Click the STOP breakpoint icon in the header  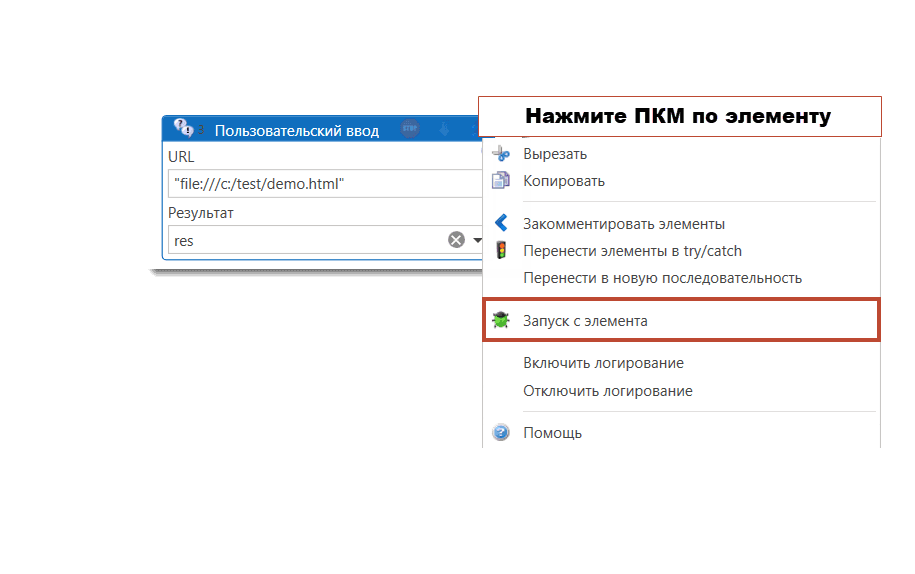[410, 129]
